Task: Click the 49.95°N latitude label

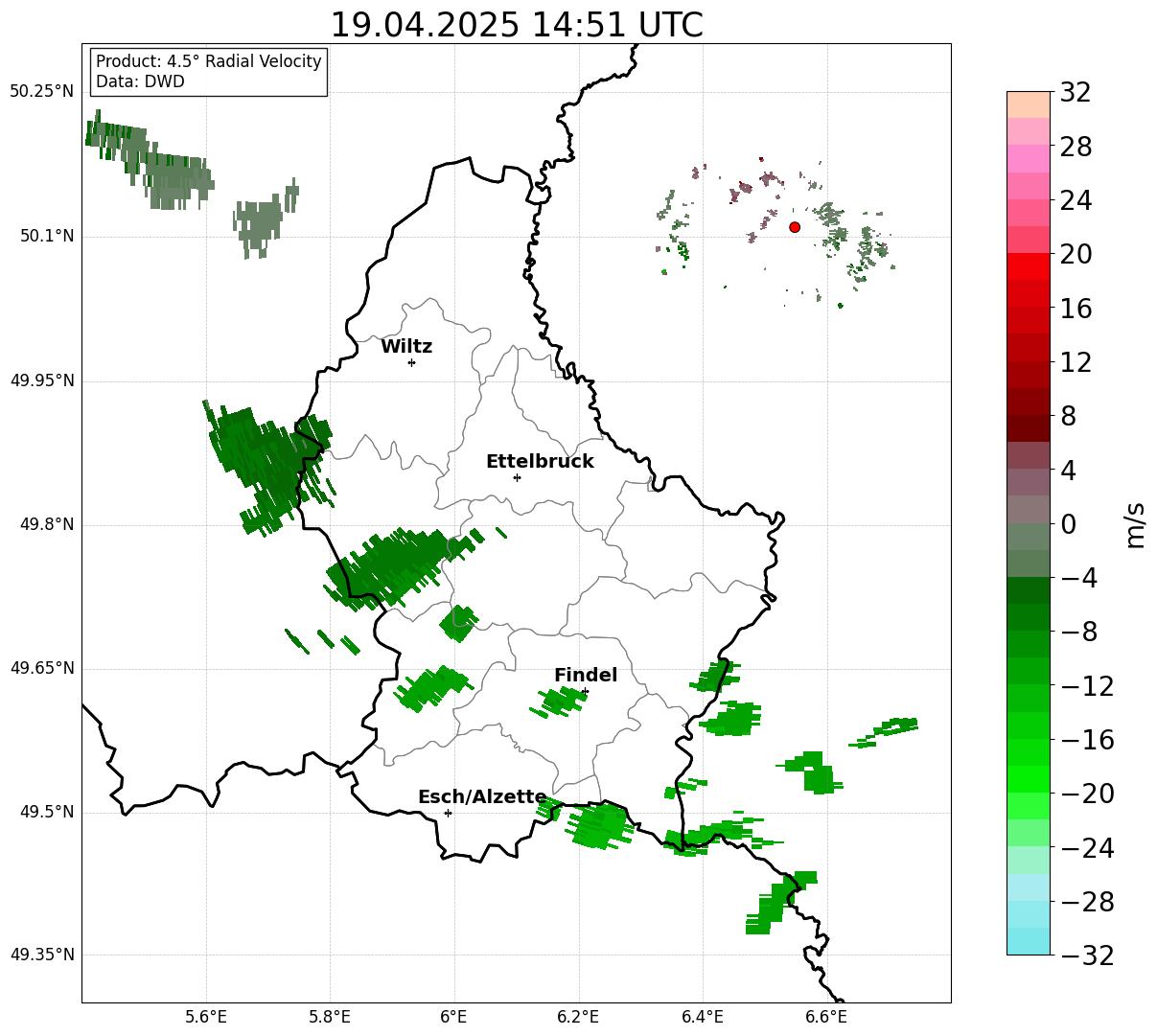Action: pyautogui.click(x=41, y=380)
